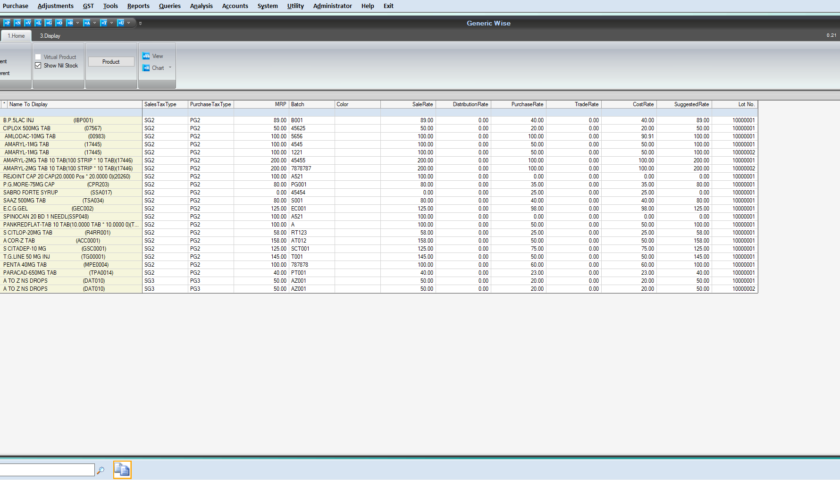Screen dimensions: 840x480
Task: Select the SABRO FORTE SYRUP row
Action: 379,192
